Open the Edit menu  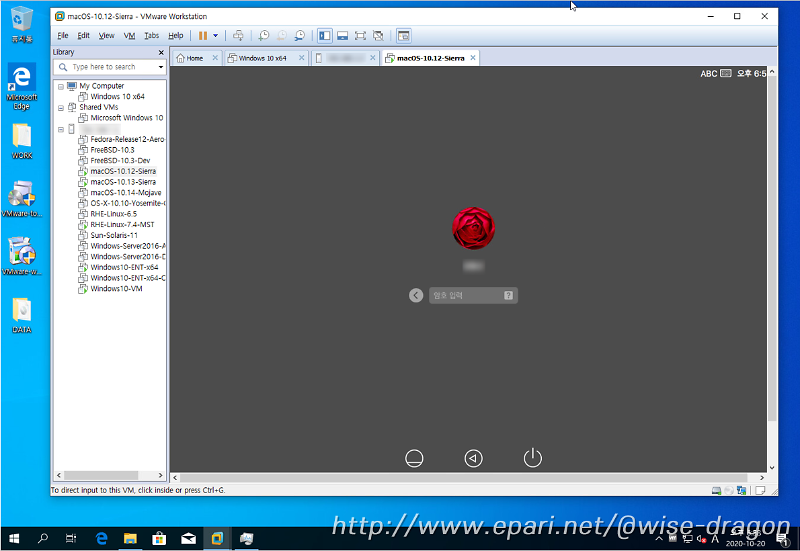tap(83, 35)
